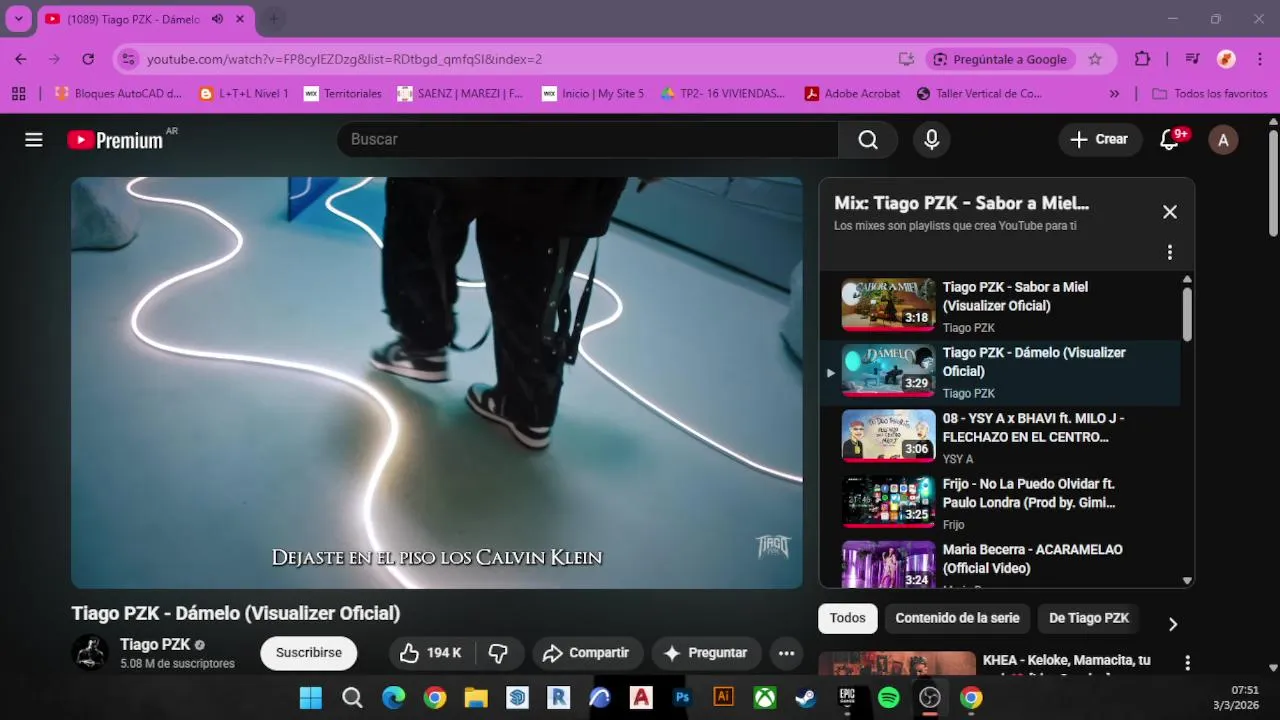The width and height of the screenshot is (1280, 720).
Task: Play FLECHAZO EN EL CENTRO playlist item
Action: pos(1000,437)
